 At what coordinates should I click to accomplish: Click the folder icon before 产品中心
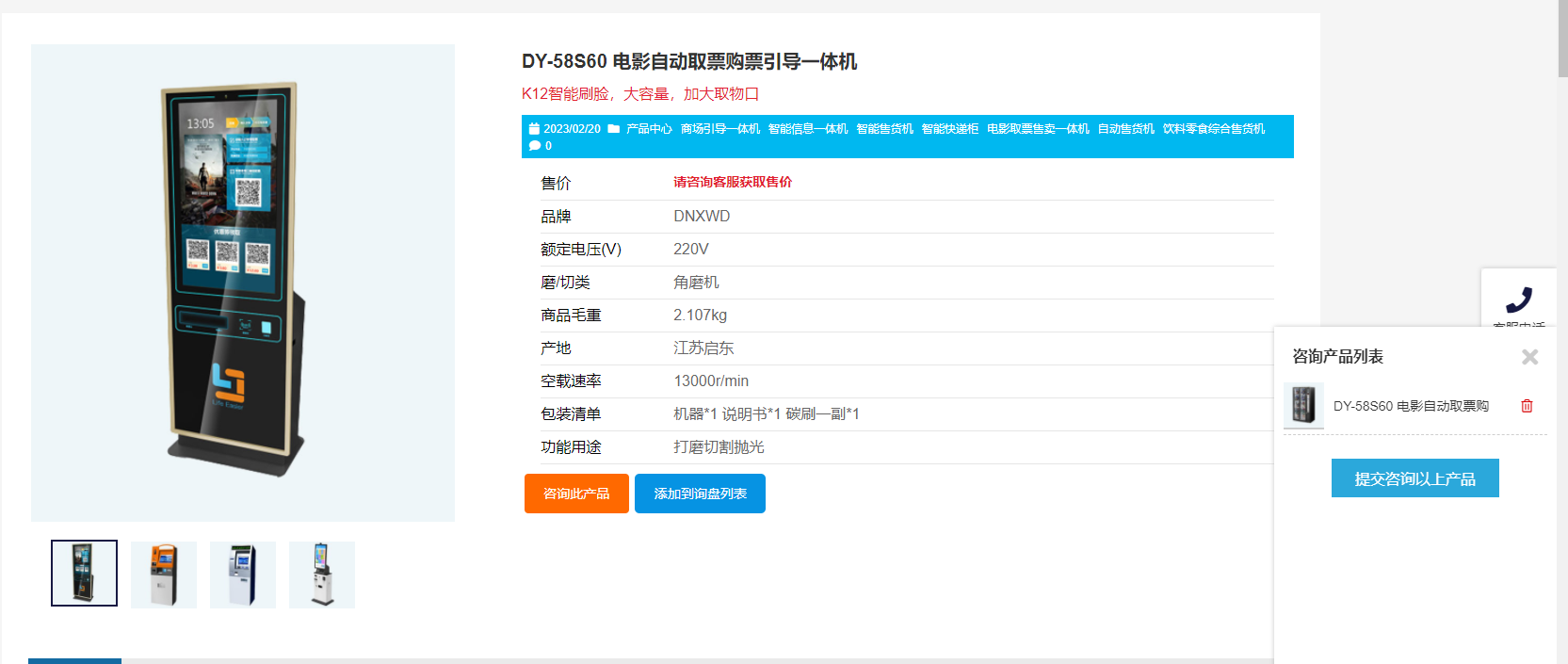pyautogui.click(x=614, y=129)
